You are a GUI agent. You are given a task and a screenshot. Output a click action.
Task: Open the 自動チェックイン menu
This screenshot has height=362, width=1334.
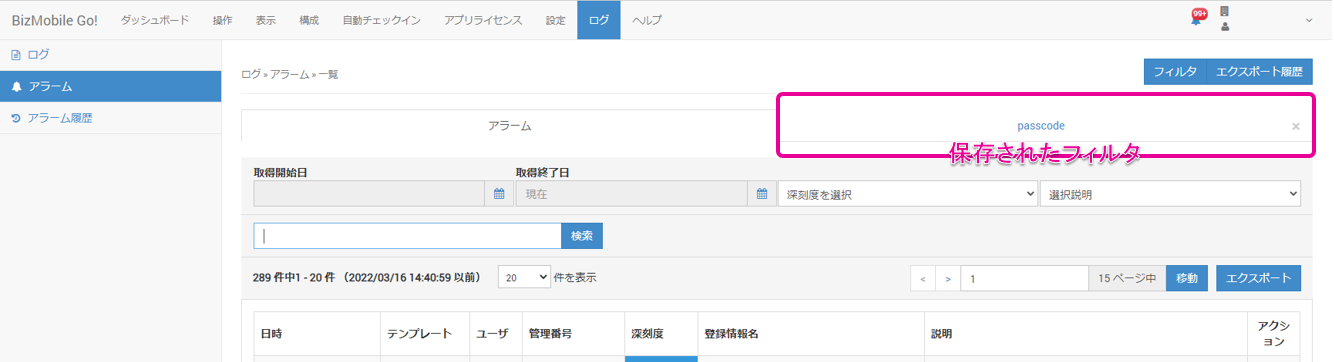(x=381, y=20)
